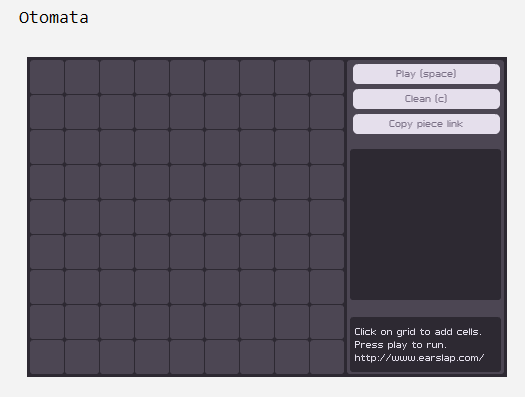Toggle the cell in row four, column seven

coord(257,182)
